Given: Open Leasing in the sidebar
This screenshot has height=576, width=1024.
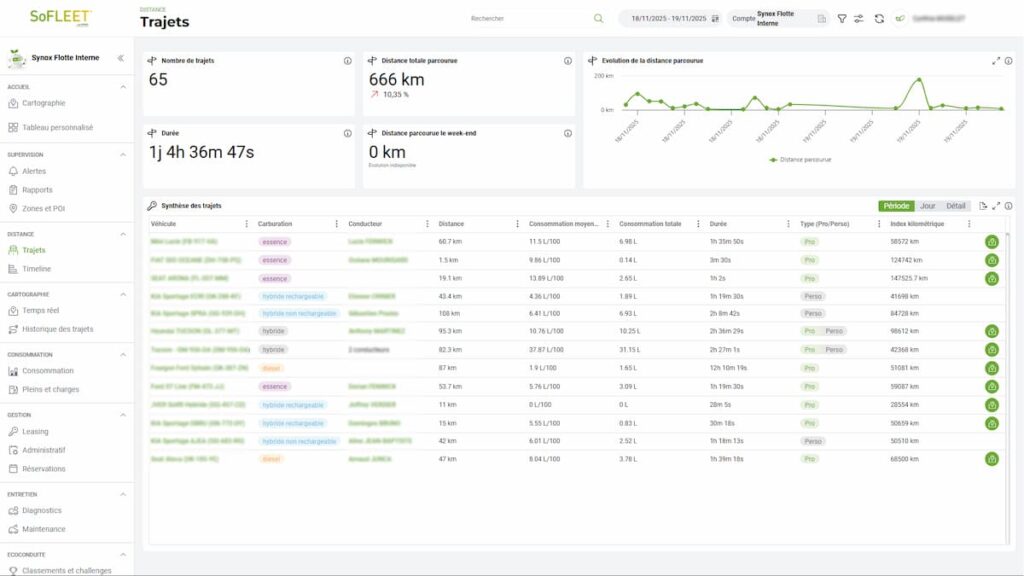Looking at the screenshot, I should (35, 432).
